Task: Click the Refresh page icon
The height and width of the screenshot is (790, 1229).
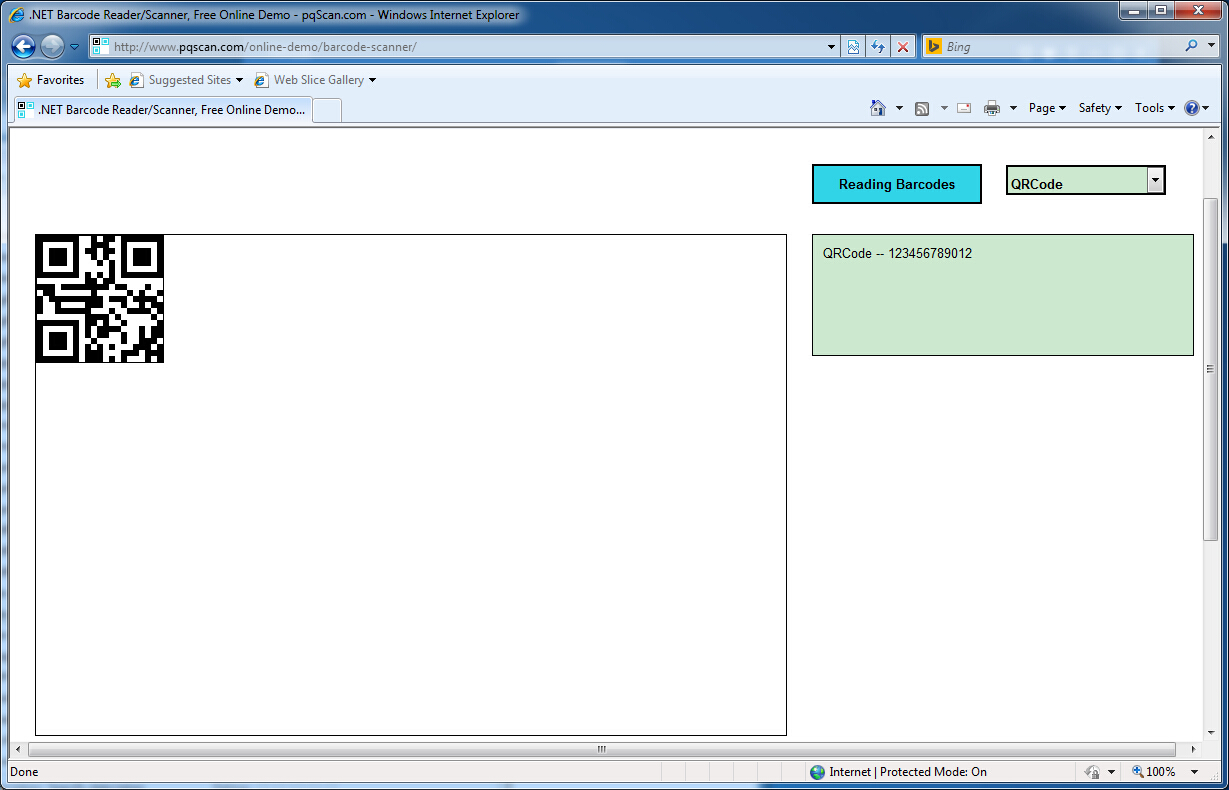Action: pos(878,47)
